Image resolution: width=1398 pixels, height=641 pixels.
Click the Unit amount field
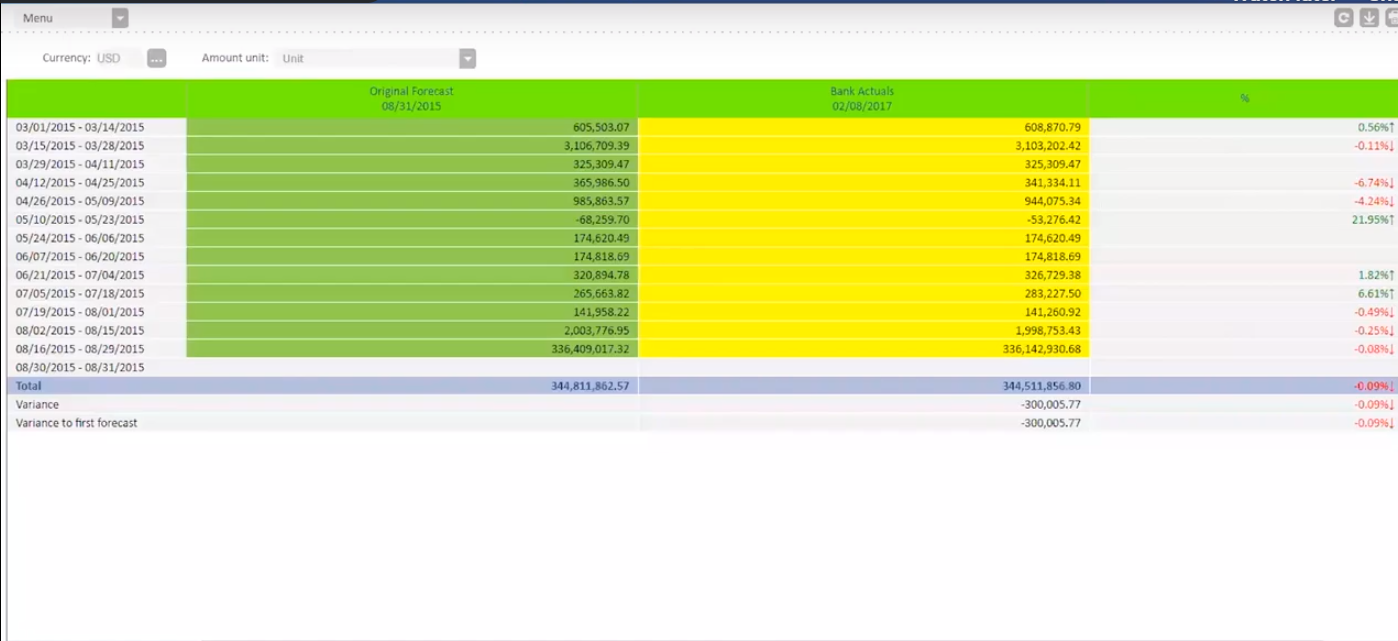point(366,58)
